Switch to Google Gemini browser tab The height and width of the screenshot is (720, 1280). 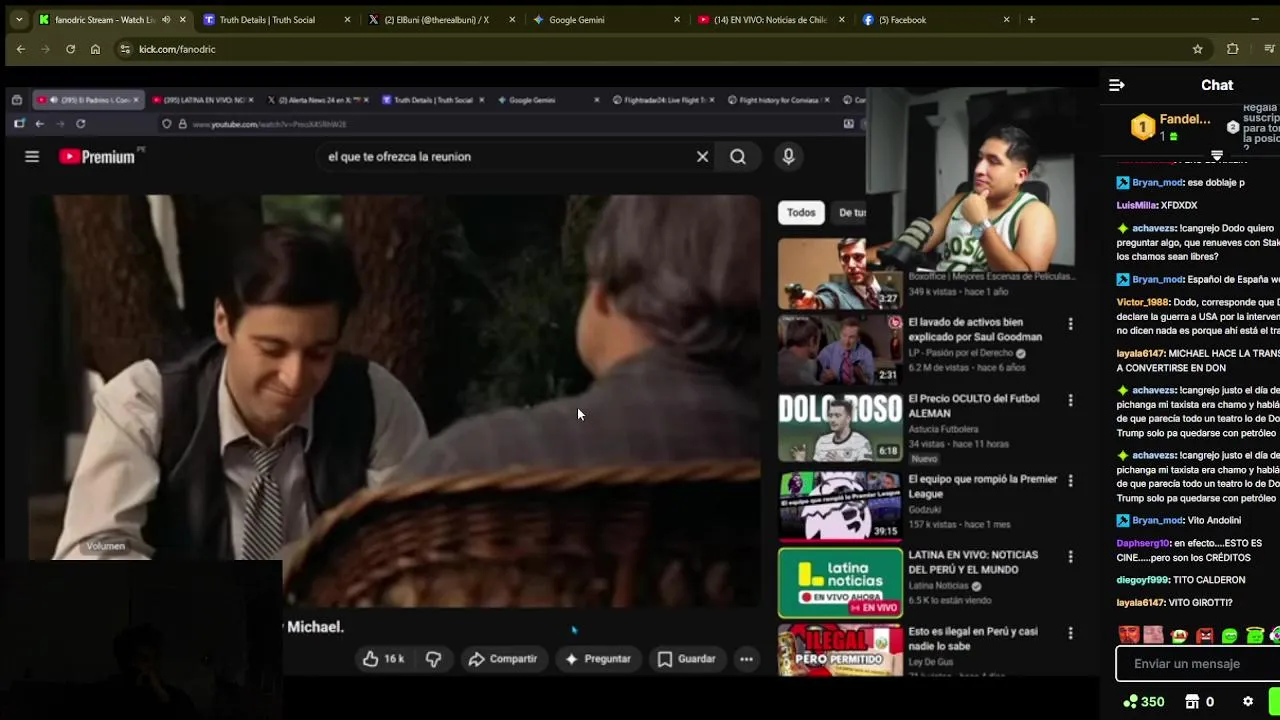(x=606, y=19)
